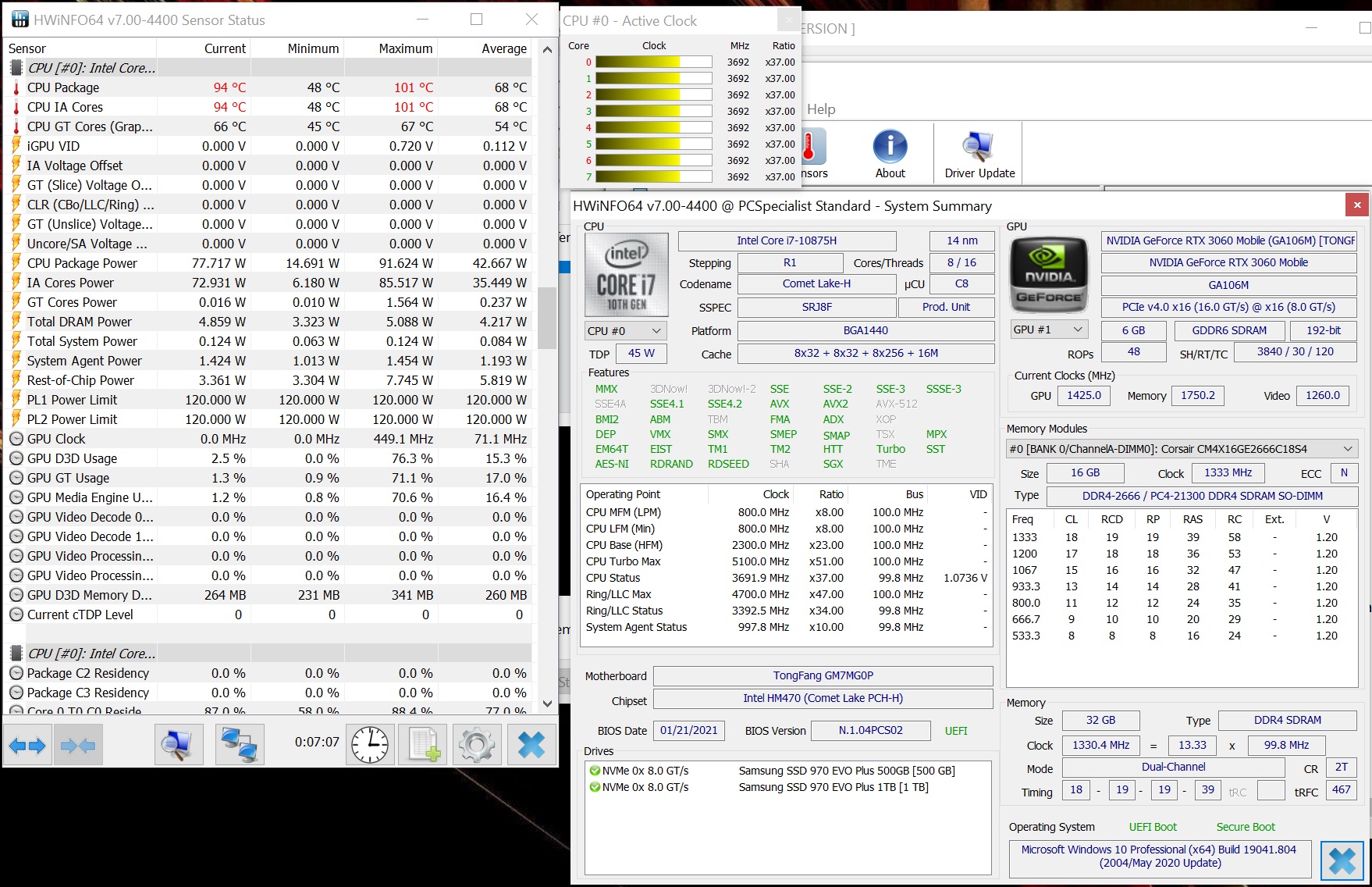Click Current cTDP Level row icon
This screenshot has height=887, width=1372.
pos(16,614)
